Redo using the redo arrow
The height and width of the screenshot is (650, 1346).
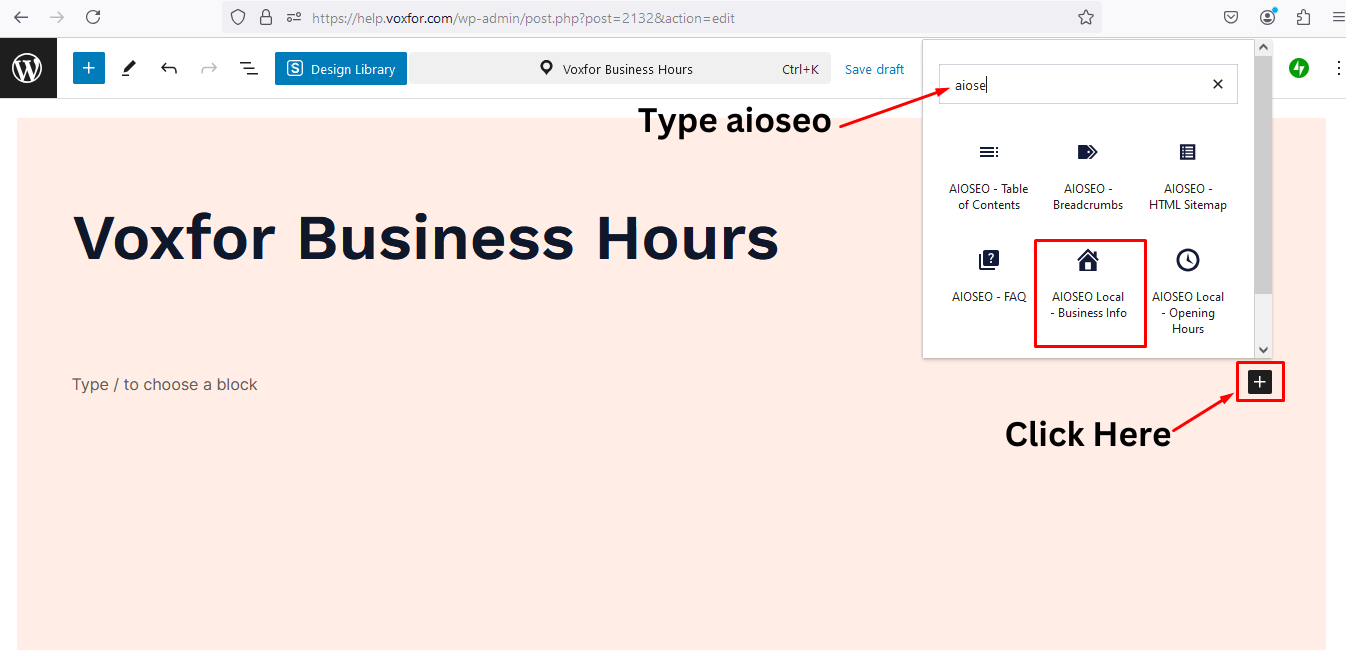click(208, 68)
